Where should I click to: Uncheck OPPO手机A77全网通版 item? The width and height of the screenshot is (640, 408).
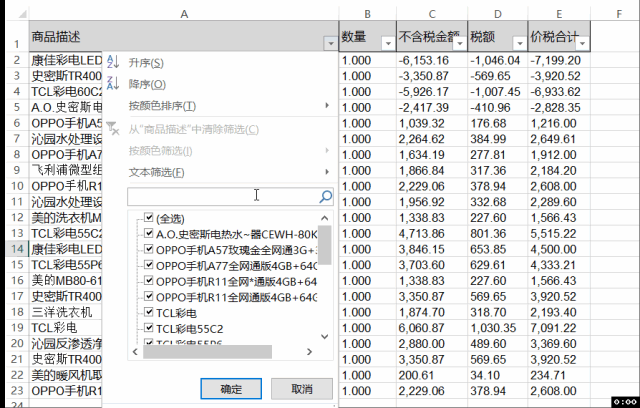[x=149, y=265]
